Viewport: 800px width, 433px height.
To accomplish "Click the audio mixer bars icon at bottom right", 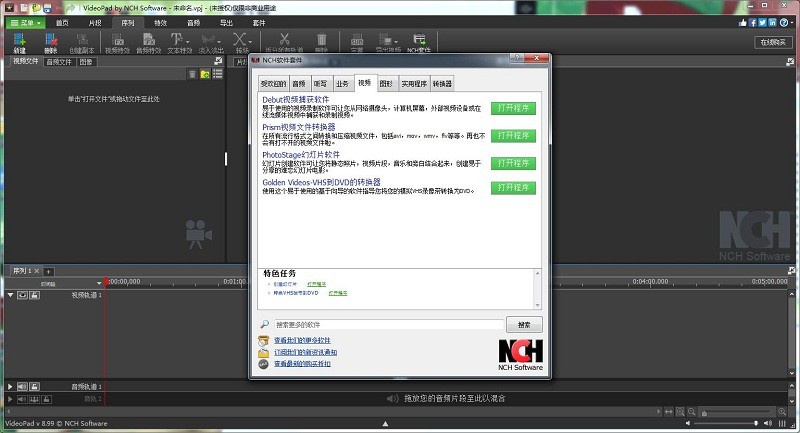I will (782, 423).
